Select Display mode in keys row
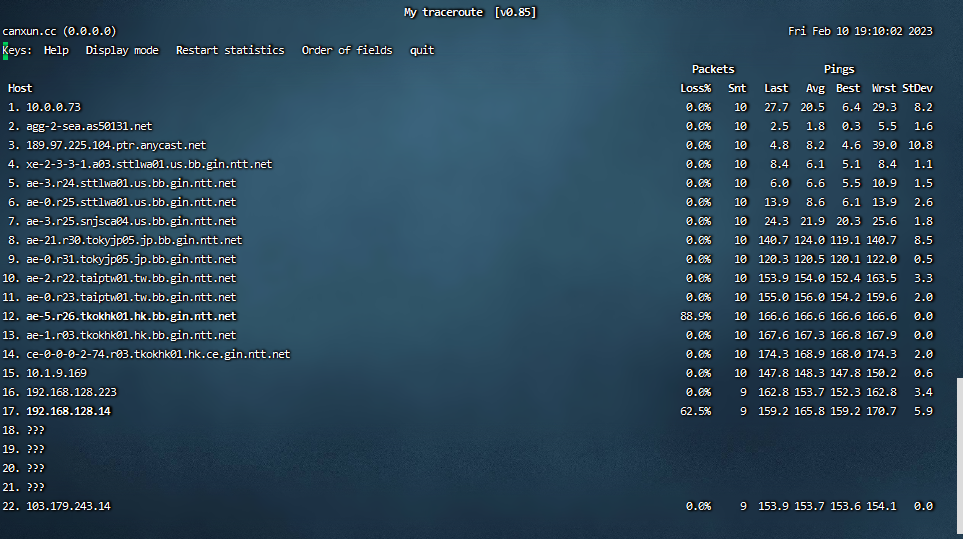Screen dimensions: 963x539 pyautogui.click(x=122, y=50)
